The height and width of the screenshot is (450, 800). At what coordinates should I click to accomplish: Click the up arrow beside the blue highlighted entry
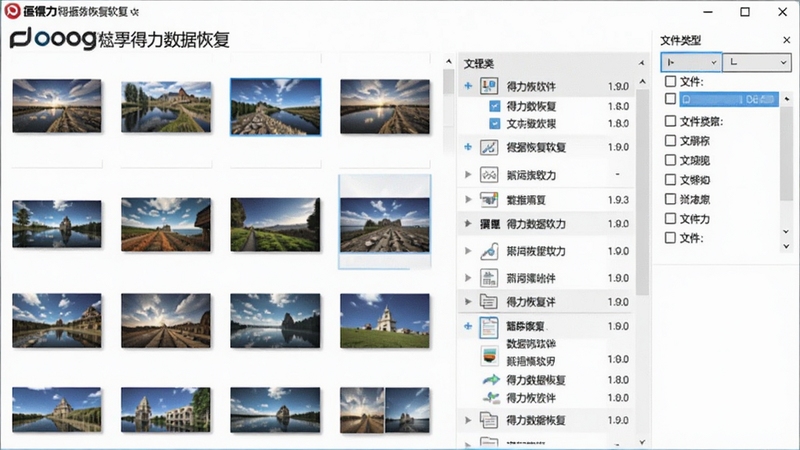click(x=787, y=98)
